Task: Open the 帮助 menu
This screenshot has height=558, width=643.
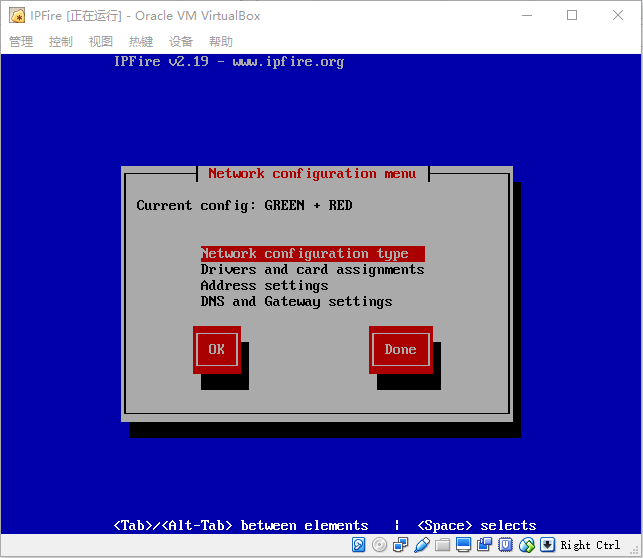Action: point(221,41)
